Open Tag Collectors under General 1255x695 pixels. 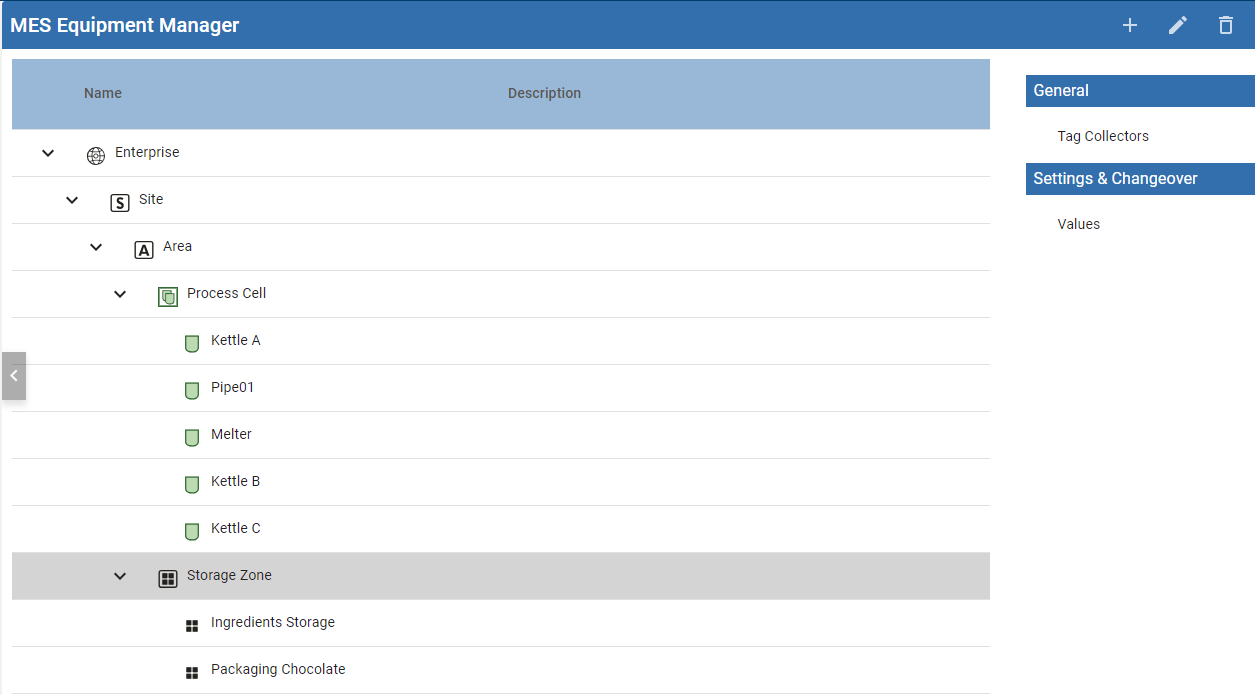(1103, 136)
